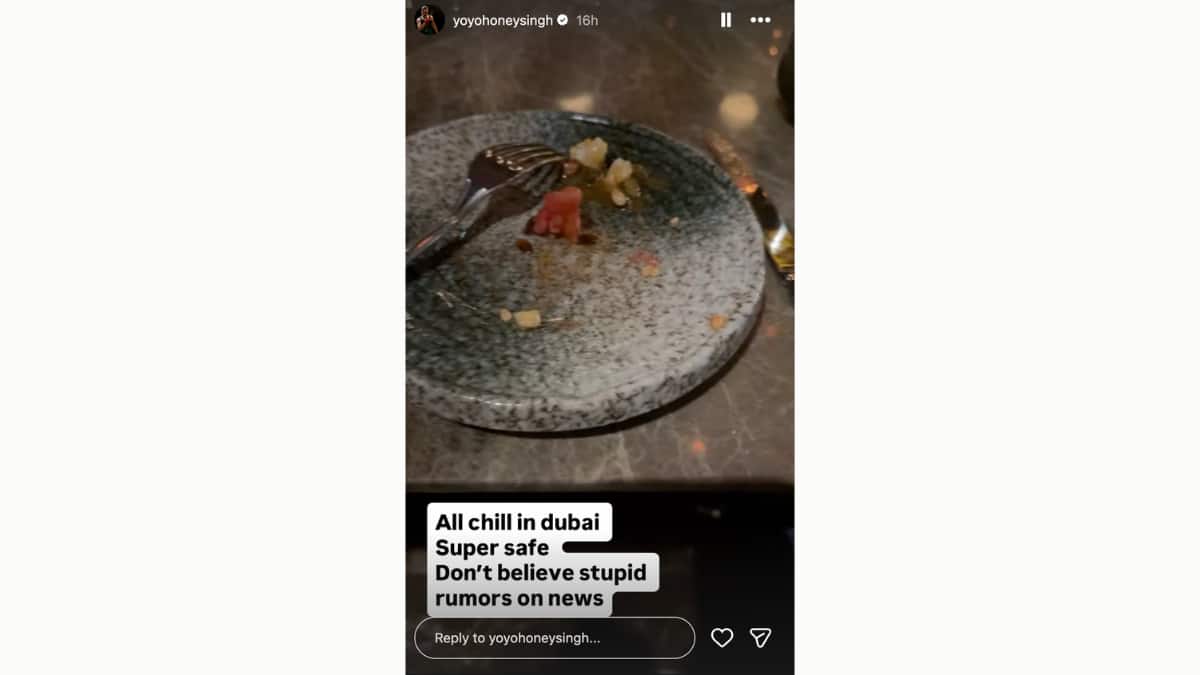Click the "rumors on news" caption line
This screenshot has height=675, width=1200.
(x=520, y=599)
